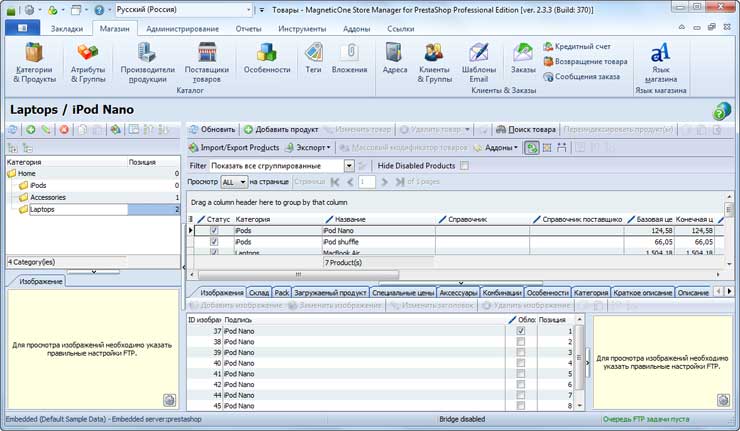Click the product grid horizontal scrollbar
The image size is (740, 431).
click(x=298, y=274)
